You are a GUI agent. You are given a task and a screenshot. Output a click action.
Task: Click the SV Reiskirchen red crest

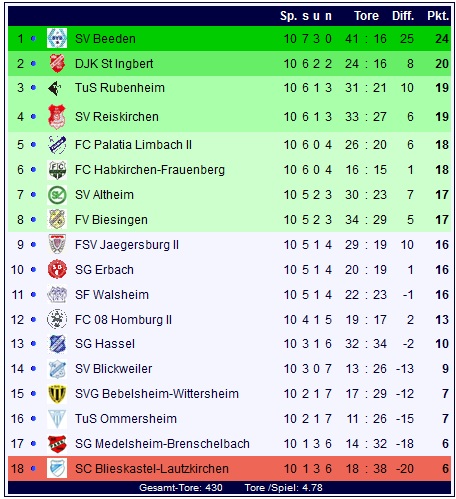(x=57, y=116)
